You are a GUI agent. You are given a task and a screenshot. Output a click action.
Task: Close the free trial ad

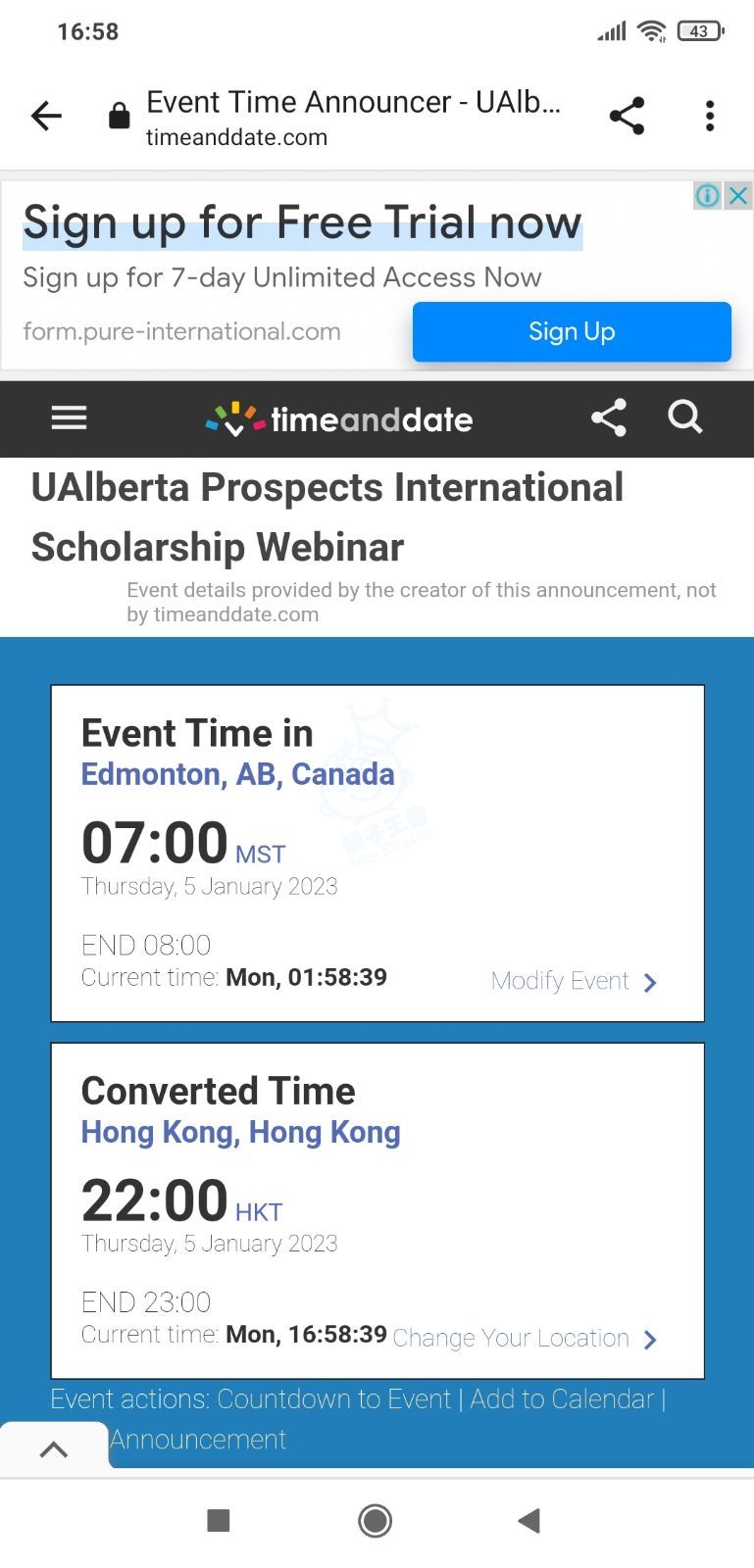(x=738, y=195)
